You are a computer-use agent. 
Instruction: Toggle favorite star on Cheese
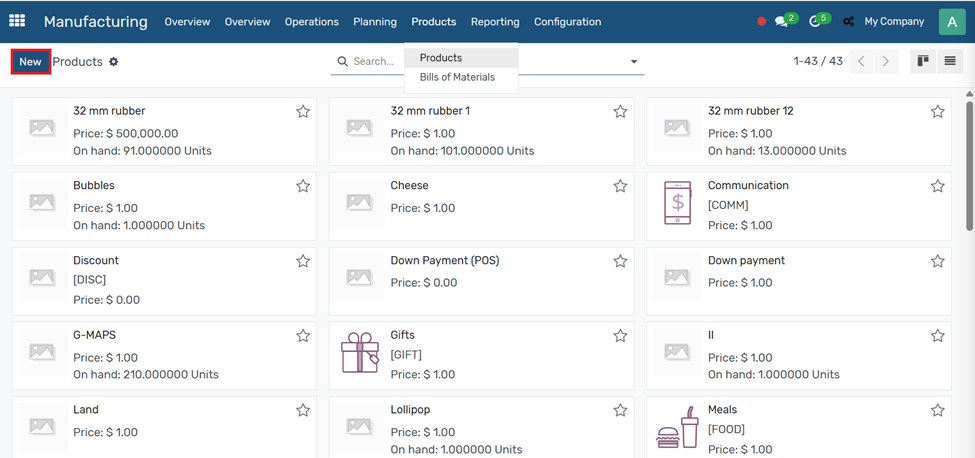click(x=620, y=186)
